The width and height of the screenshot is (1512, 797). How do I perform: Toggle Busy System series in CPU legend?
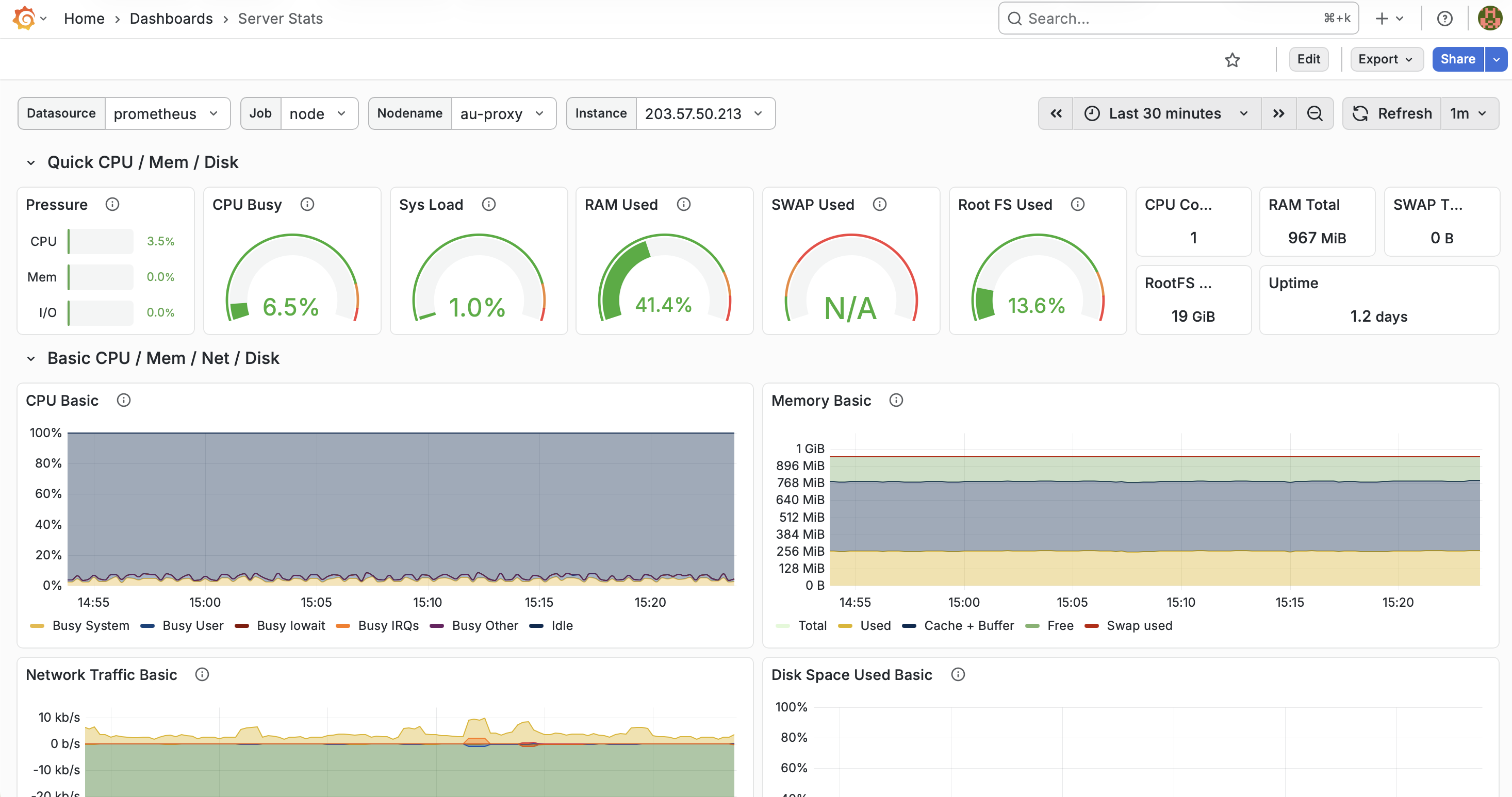(90, 626)
